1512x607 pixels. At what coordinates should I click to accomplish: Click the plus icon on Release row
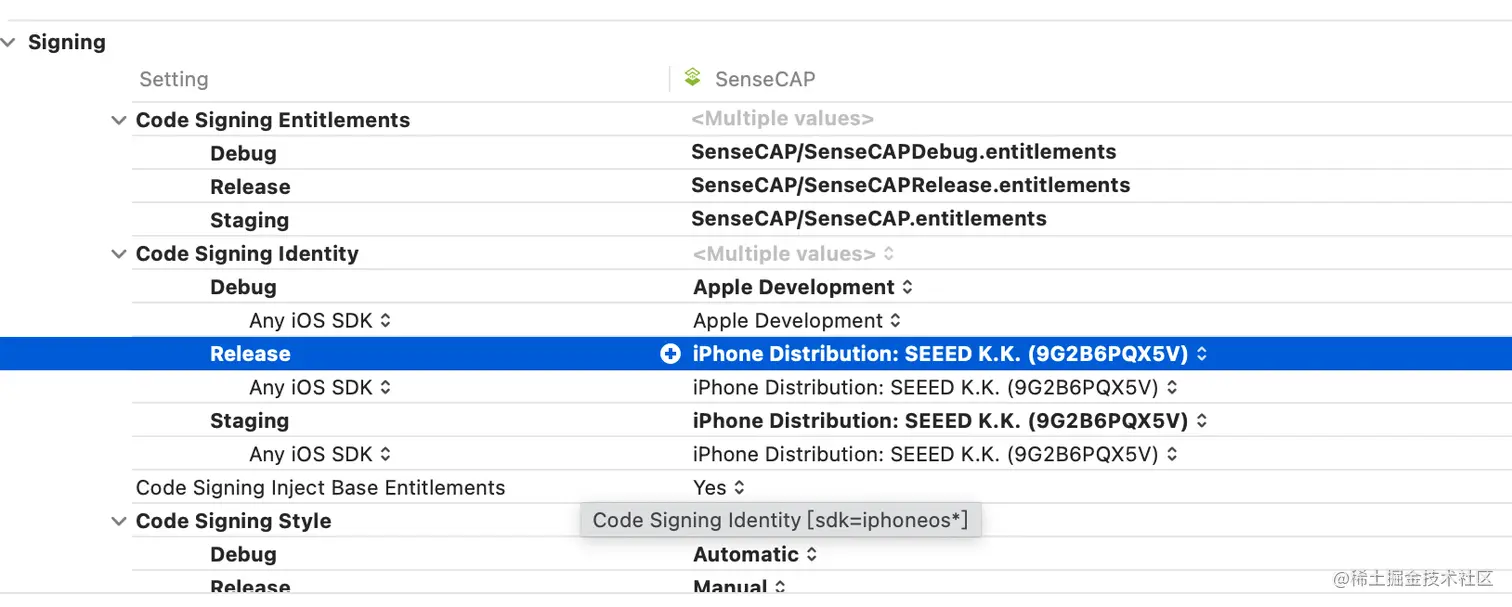[x=670, y=354]
